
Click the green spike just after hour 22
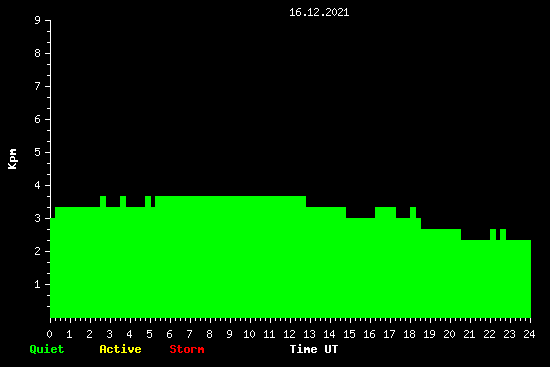493,234
